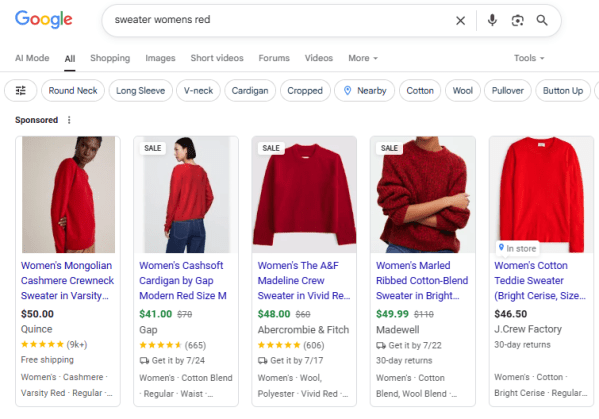Open Women's Mongolian Cashmere Crewneck link
Viewport: 599px width, 419px height.
tap(67, 281)
